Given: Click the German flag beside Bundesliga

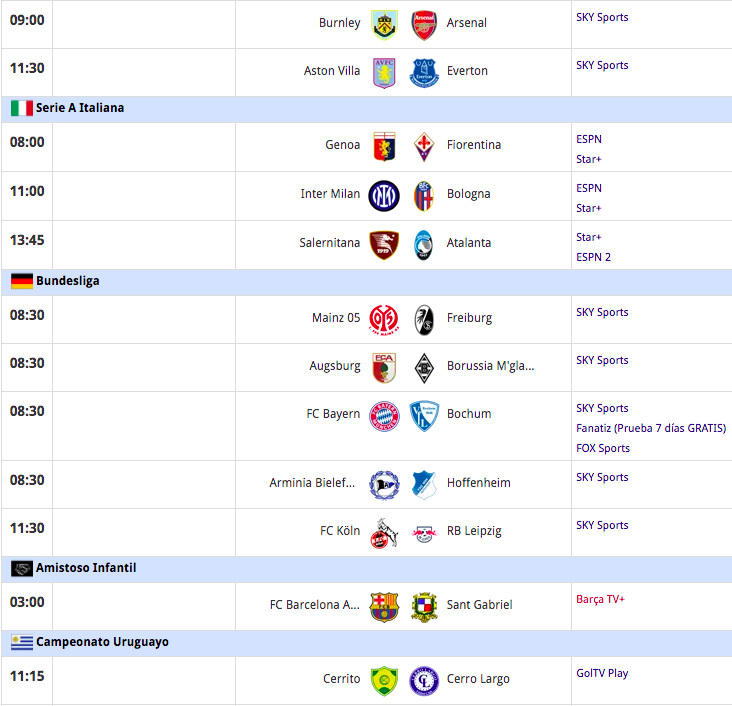Looking at the screenshot, I should pos(22,281).
